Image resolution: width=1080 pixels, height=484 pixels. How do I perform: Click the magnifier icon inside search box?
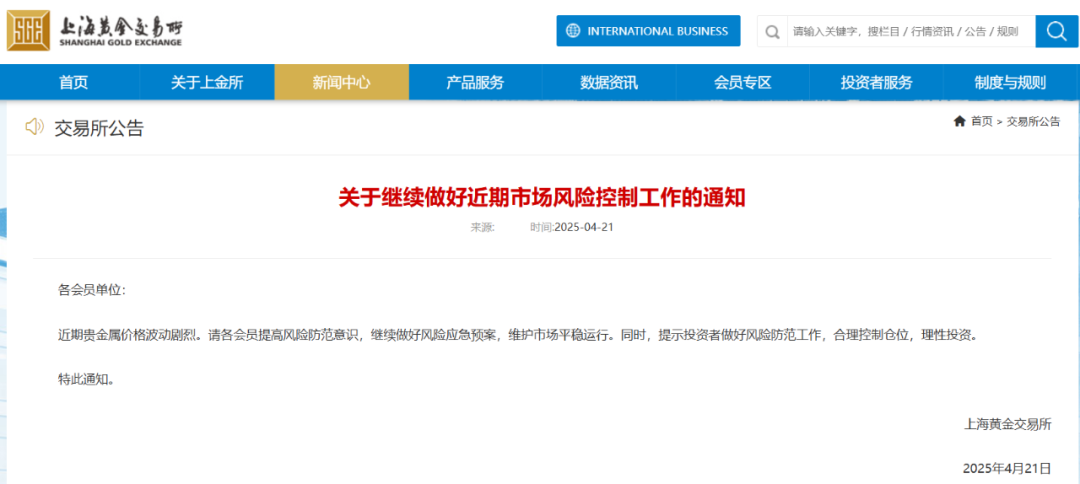point(772,32)
